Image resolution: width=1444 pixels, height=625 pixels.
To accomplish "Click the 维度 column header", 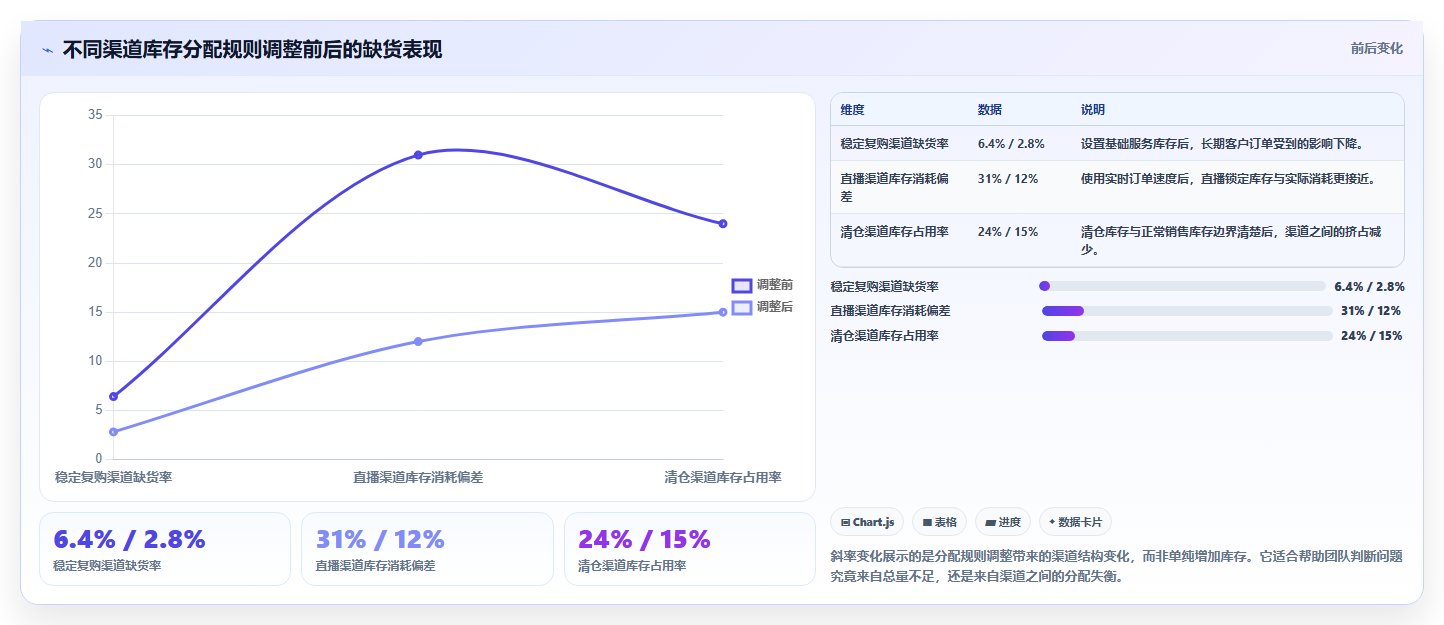I will (x=853, y=109).
